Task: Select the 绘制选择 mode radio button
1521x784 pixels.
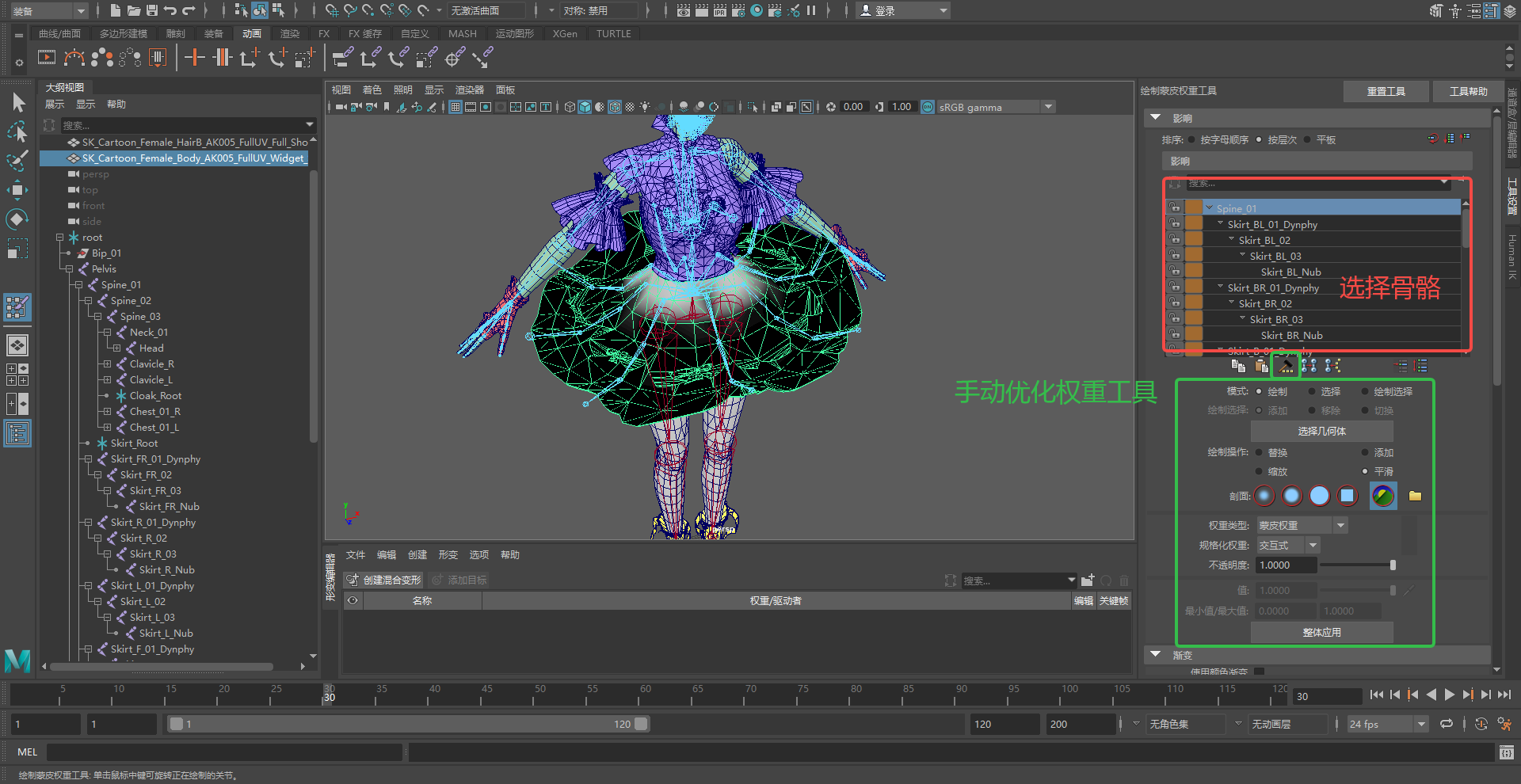Action: click(1365, 391)
